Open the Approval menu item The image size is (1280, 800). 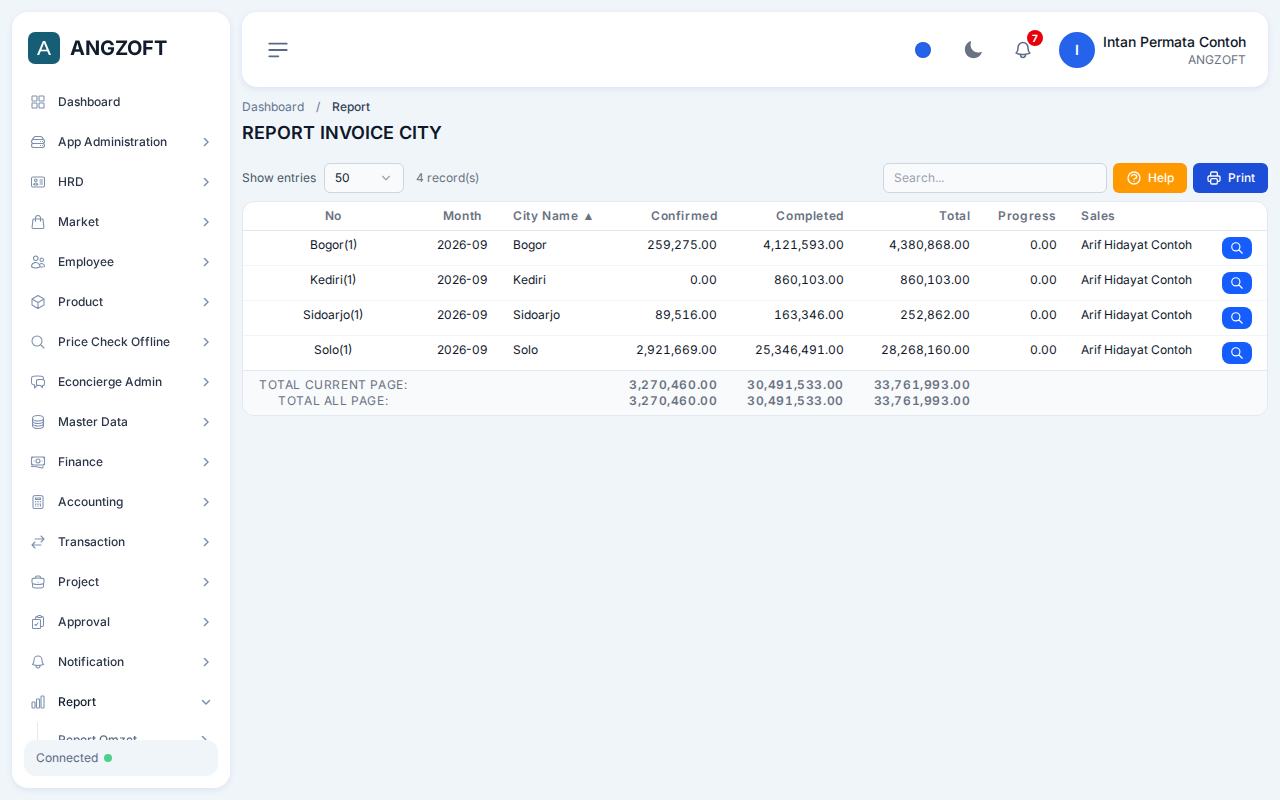point(121,622)
